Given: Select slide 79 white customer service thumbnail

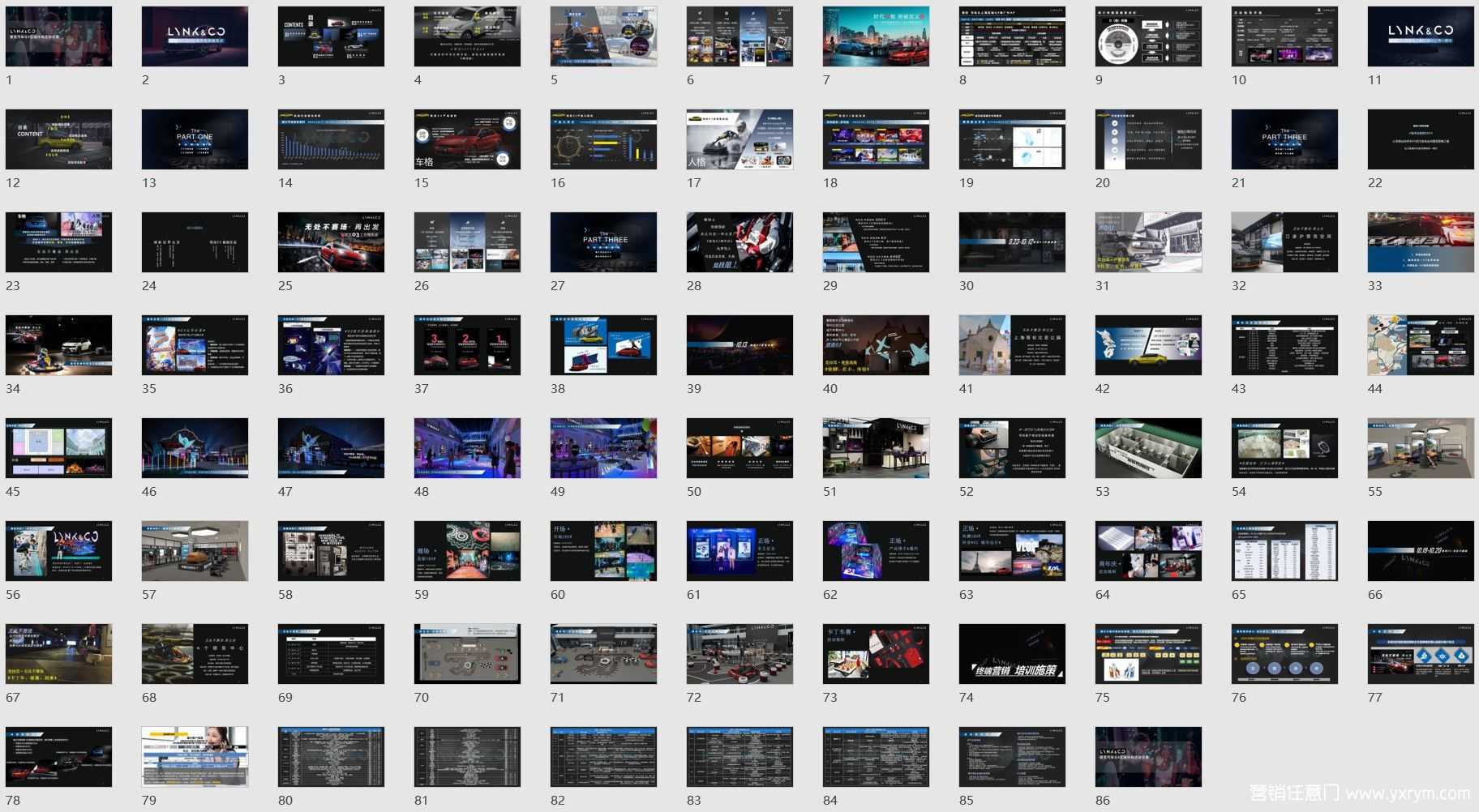Looking at the screenshot, I should tap(195, 757).
